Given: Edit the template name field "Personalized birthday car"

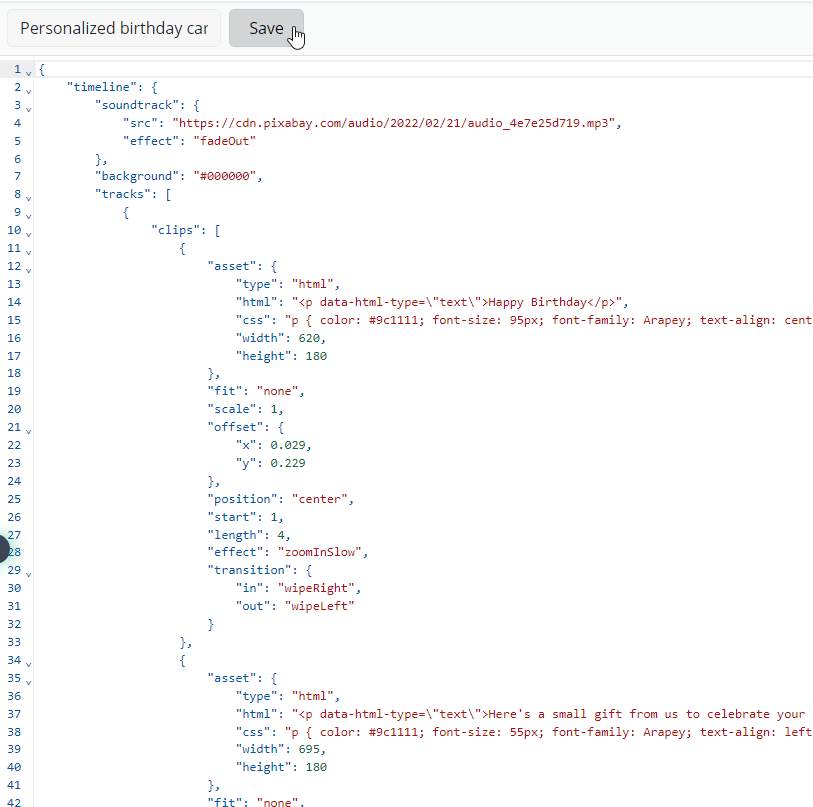Looking at the screenshot, I should point(114,28).
